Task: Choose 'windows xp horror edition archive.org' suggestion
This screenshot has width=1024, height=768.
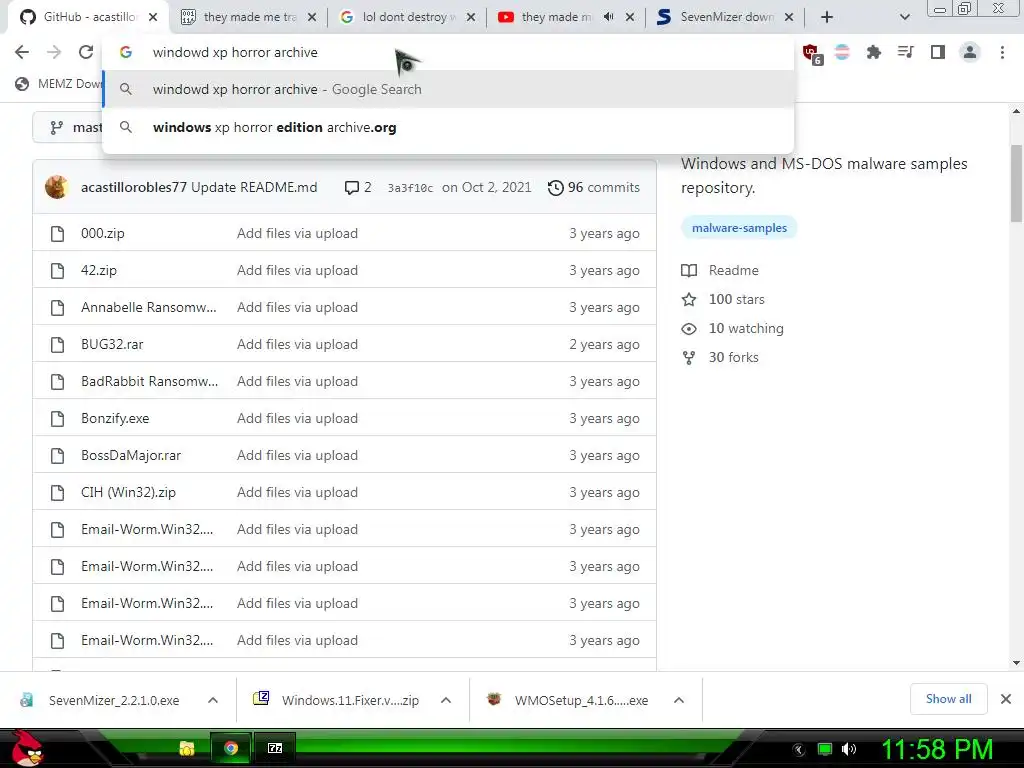Action: pyautogui.click(x=448, y=127)
